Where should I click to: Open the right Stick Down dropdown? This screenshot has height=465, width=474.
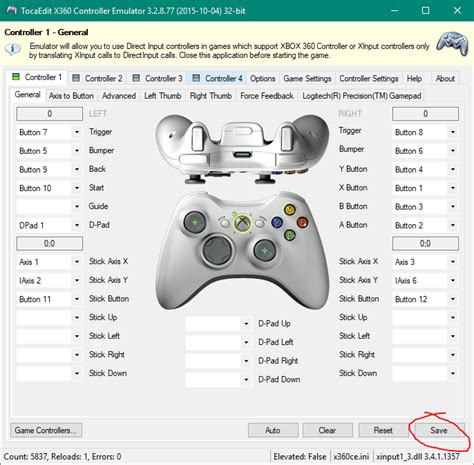pyautogui.click(x=425, y=373)
